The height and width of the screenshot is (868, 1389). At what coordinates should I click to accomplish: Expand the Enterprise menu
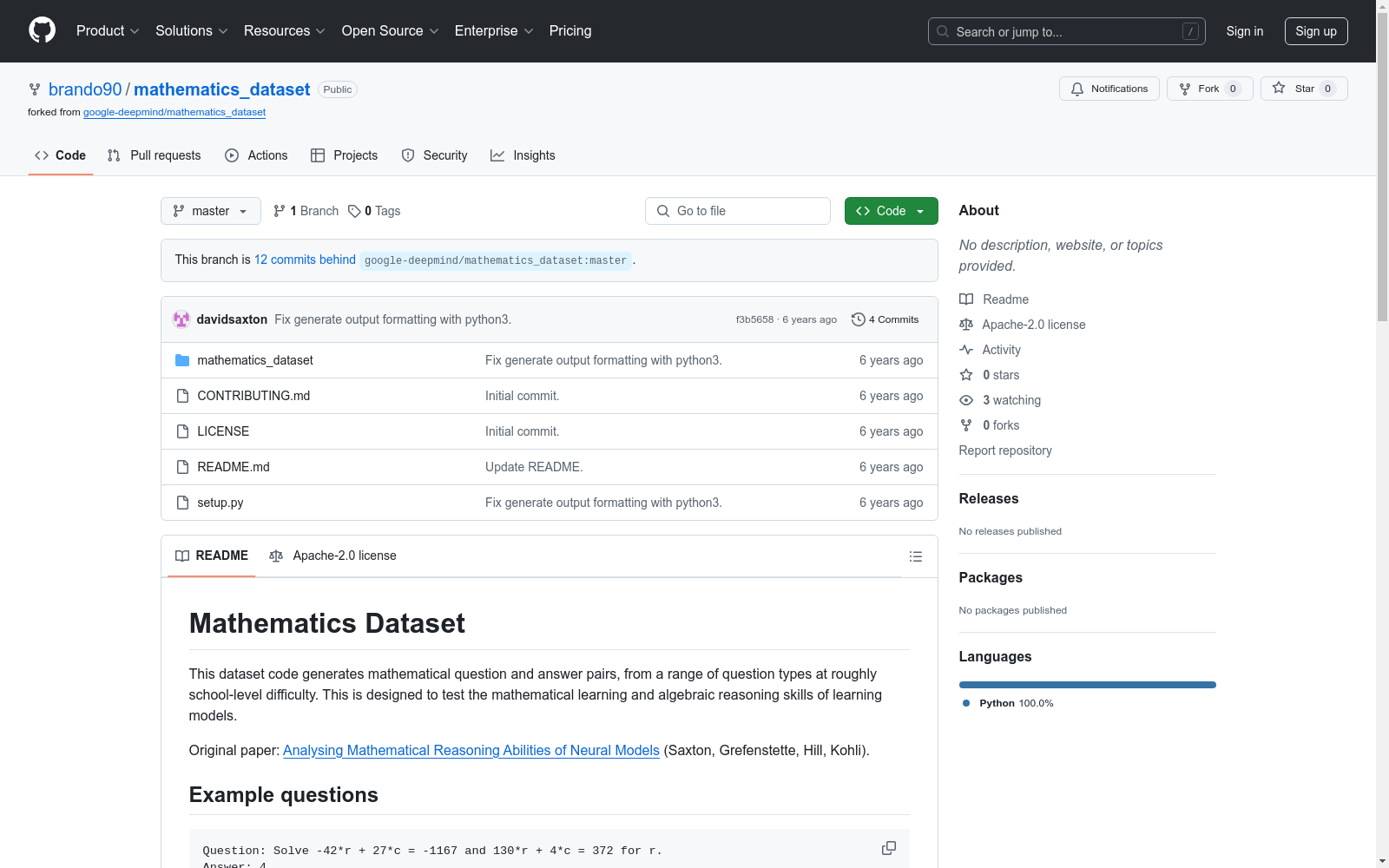[494, 31]
